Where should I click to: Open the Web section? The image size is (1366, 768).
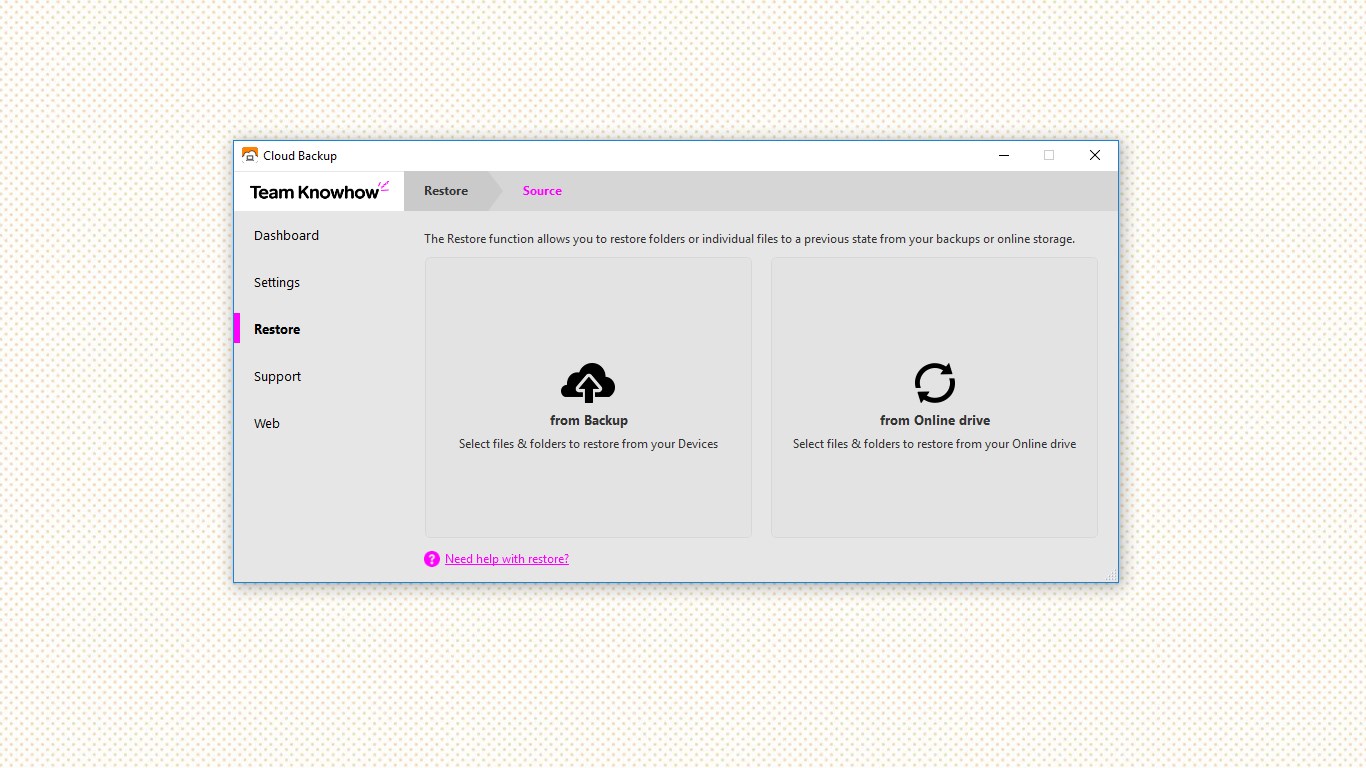point(267,424)
